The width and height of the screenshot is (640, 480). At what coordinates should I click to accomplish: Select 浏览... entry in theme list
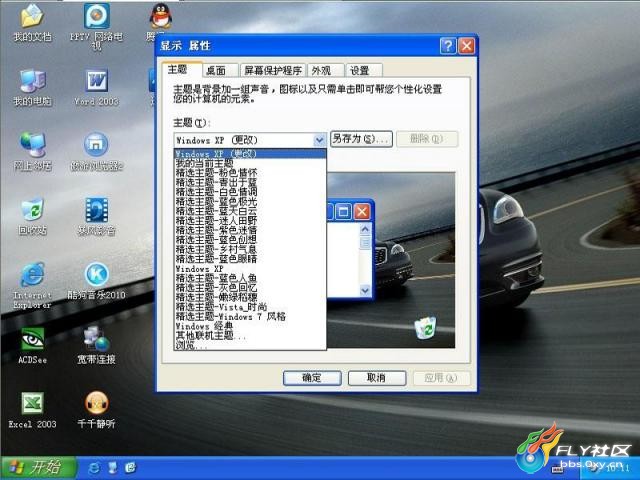click(250, 345)
